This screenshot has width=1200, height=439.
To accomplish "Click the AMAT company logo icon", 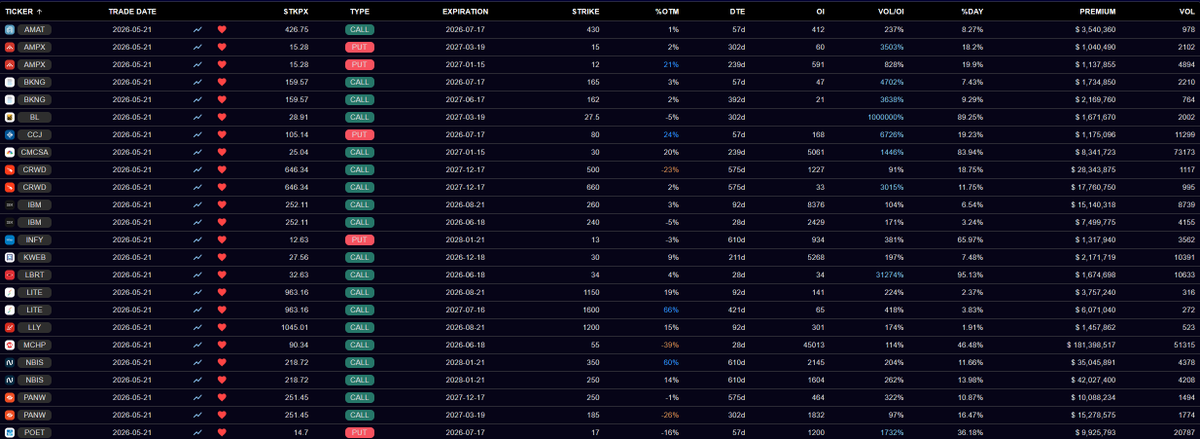I will [9, 30].
